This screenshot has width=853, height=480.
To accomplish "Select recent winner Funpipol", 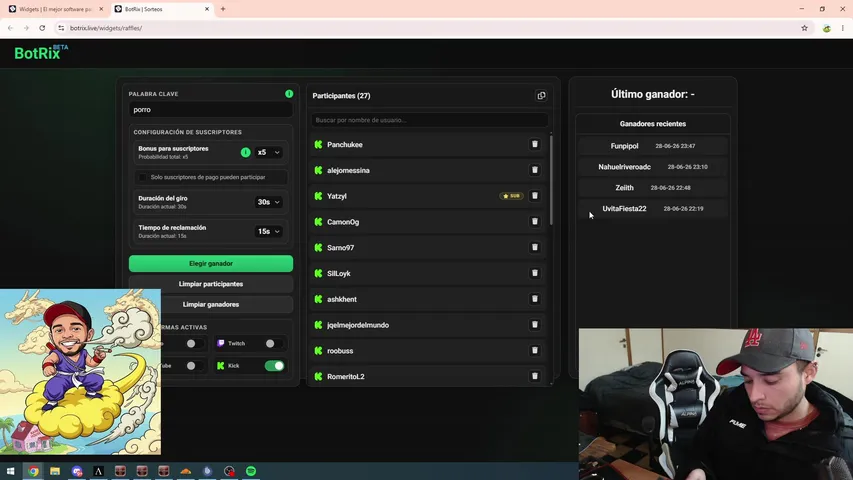I will 624,146.
